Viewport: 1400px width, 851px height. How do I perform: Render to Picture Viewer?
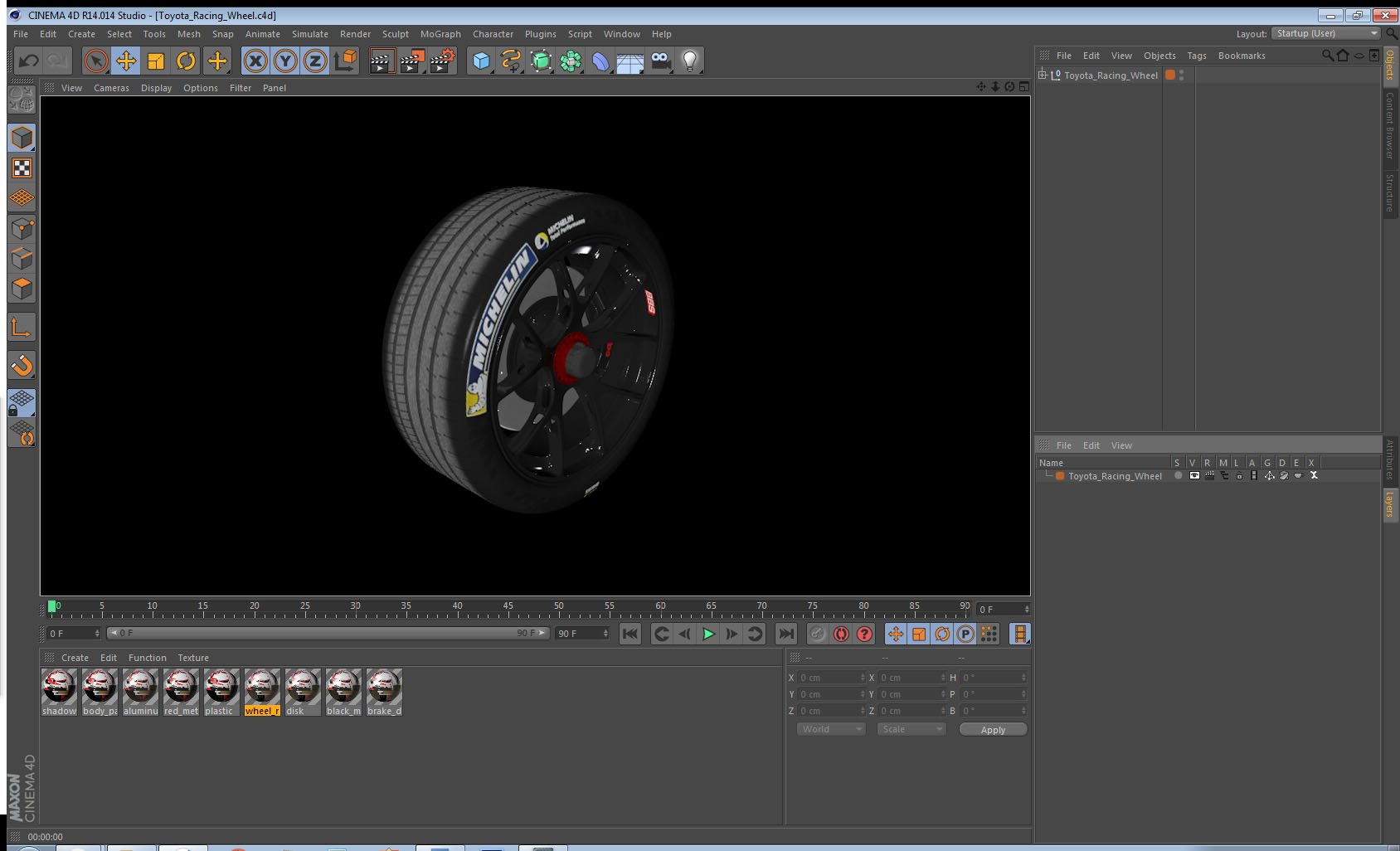(x=412, y=61)
